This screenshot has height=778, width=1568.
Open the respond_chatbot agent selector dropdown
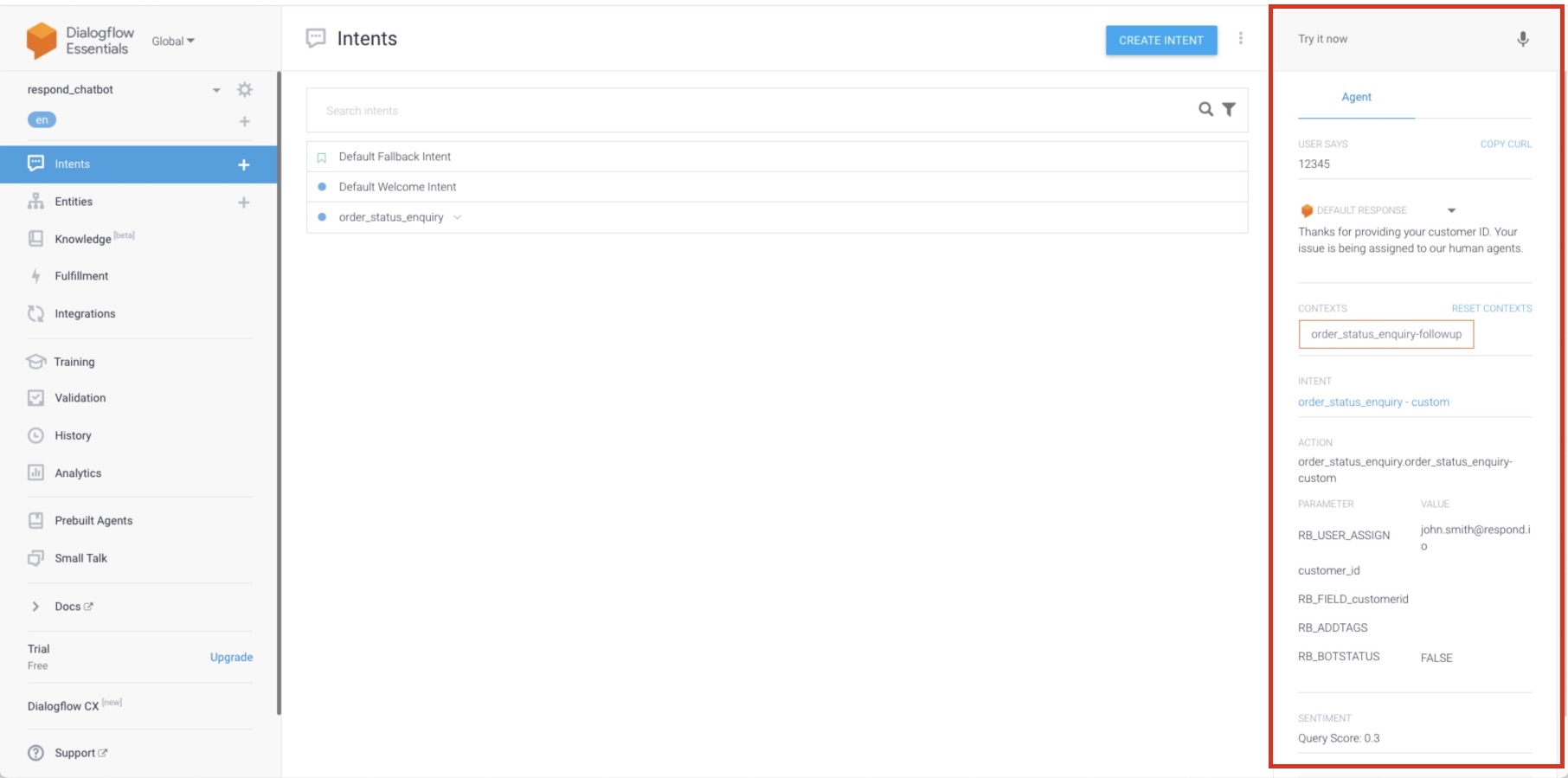tap(216, 90)
